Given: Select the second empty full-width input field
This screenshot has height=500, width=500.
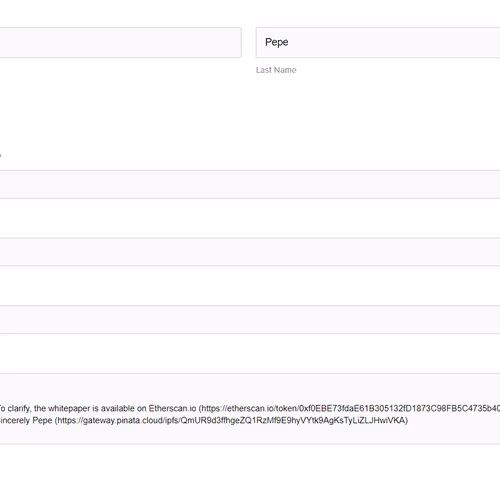Looking at the screenshot, I should tap(250, 252).
